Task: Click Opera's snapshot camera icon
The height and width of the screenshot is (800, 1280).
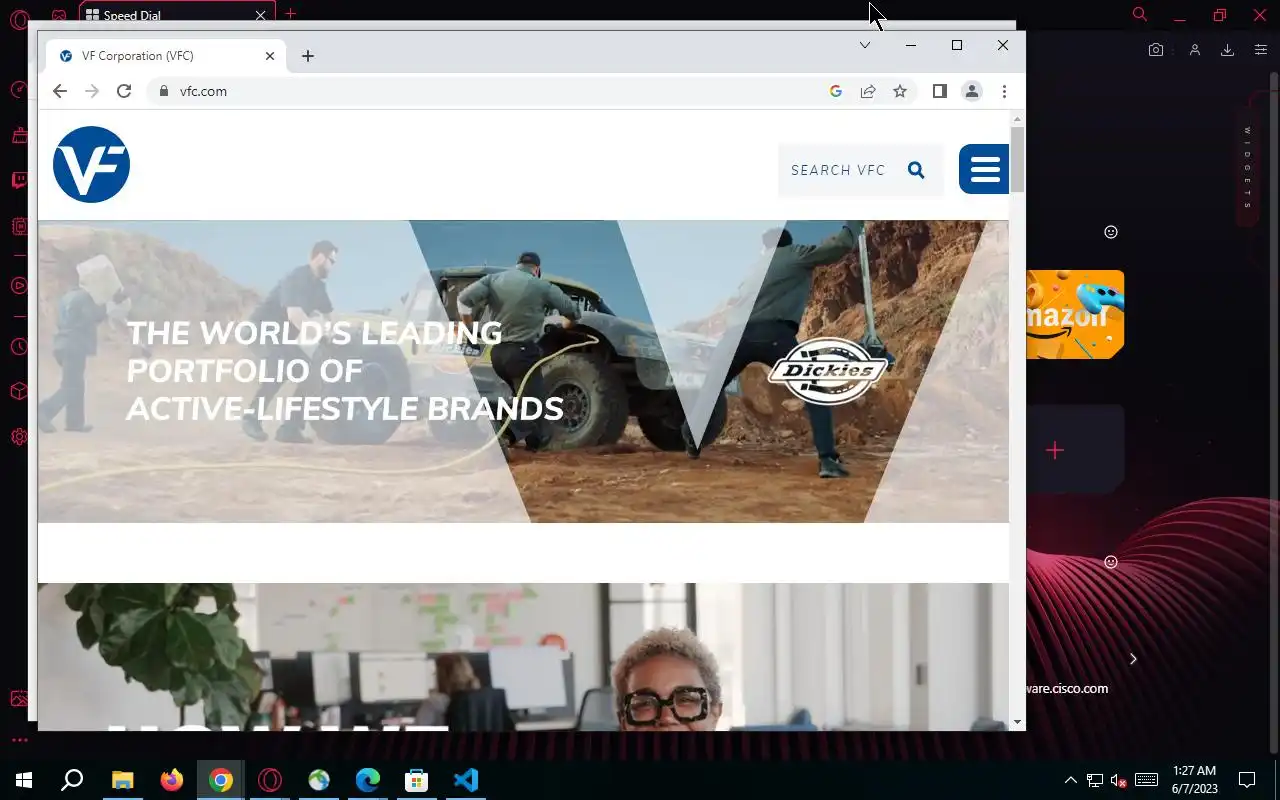Action: click(x=1156, y=50)
